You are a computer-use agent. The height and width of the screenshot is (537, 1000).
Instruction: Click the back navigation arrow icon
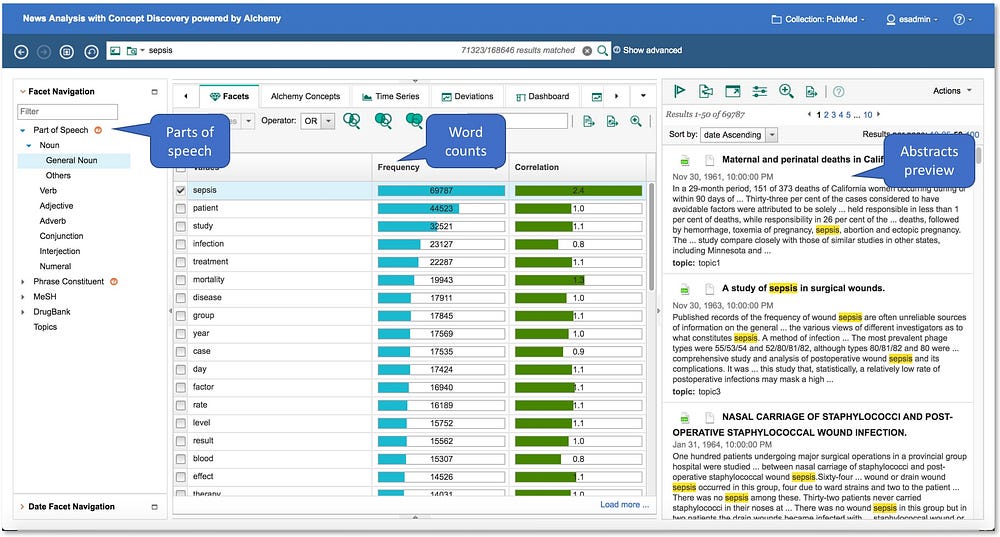(x=22, y=50)
